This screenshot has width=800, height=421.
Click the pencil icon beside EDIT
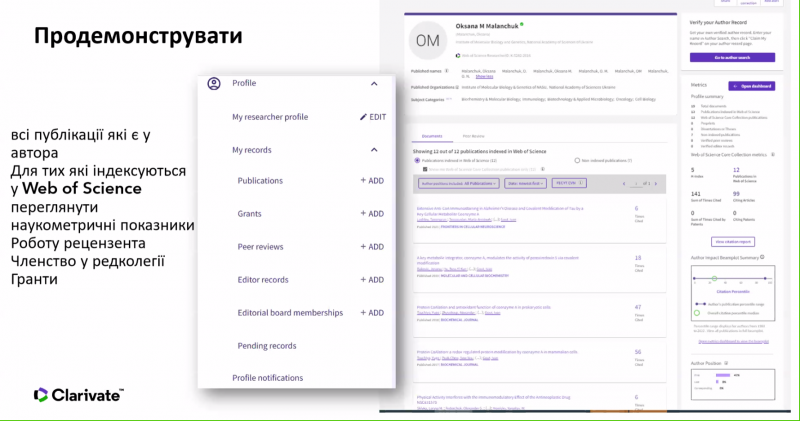tap(363, 117)
